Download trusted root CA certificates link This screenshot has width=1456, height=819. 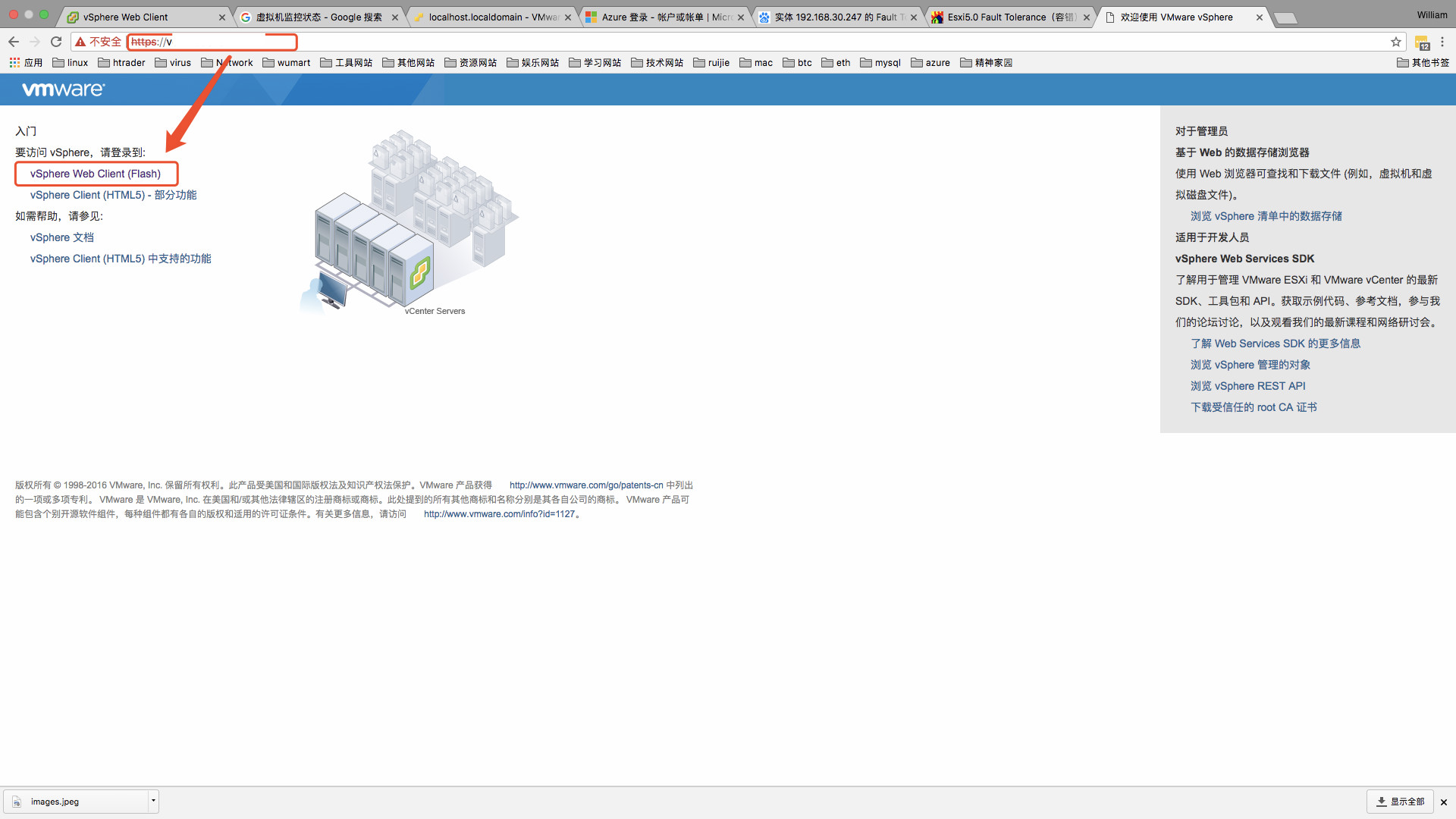(x=1254, y=407)
